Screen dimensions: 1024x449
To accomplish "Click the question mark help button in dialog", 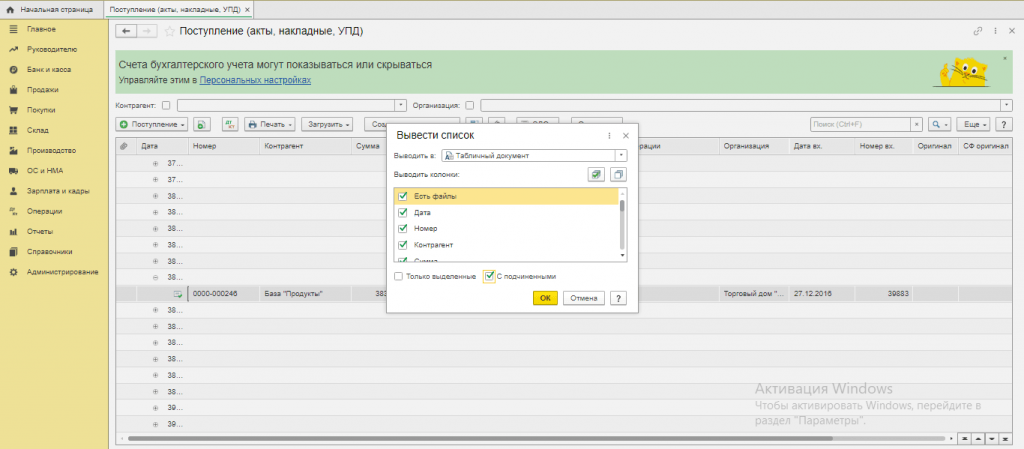I will 618,298.
